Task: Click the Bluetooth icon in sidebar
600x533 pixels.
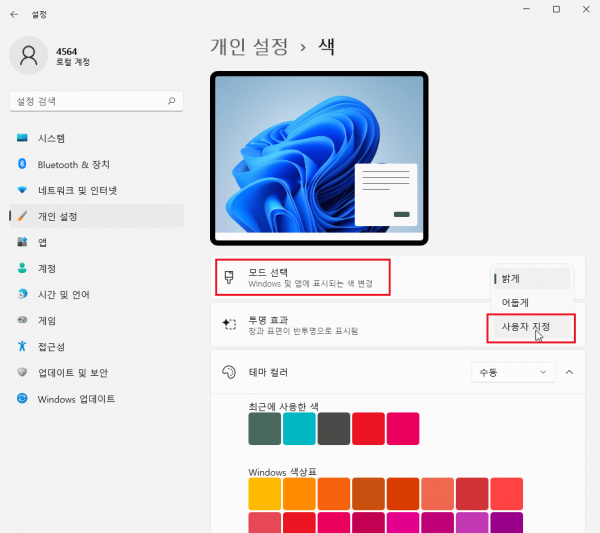Action: tap(22, 164)
